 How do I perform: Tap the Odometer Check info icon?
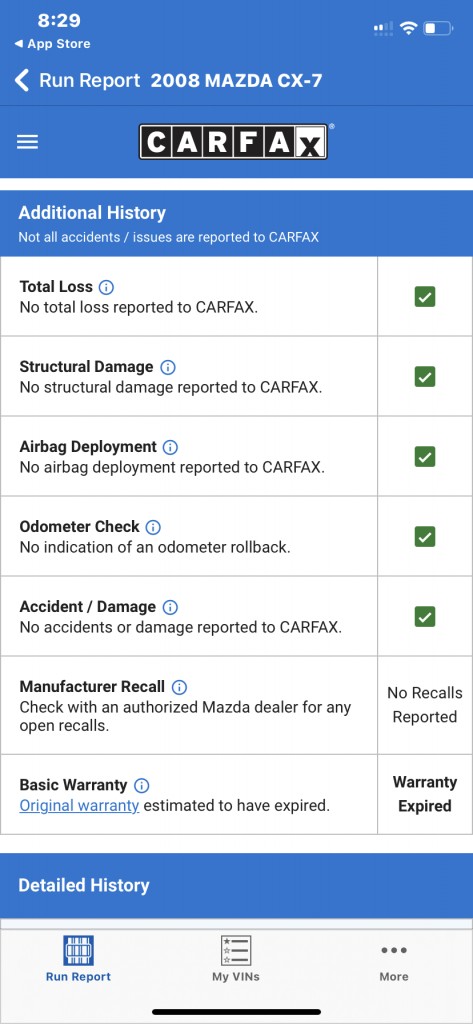(x=154, y=527)
